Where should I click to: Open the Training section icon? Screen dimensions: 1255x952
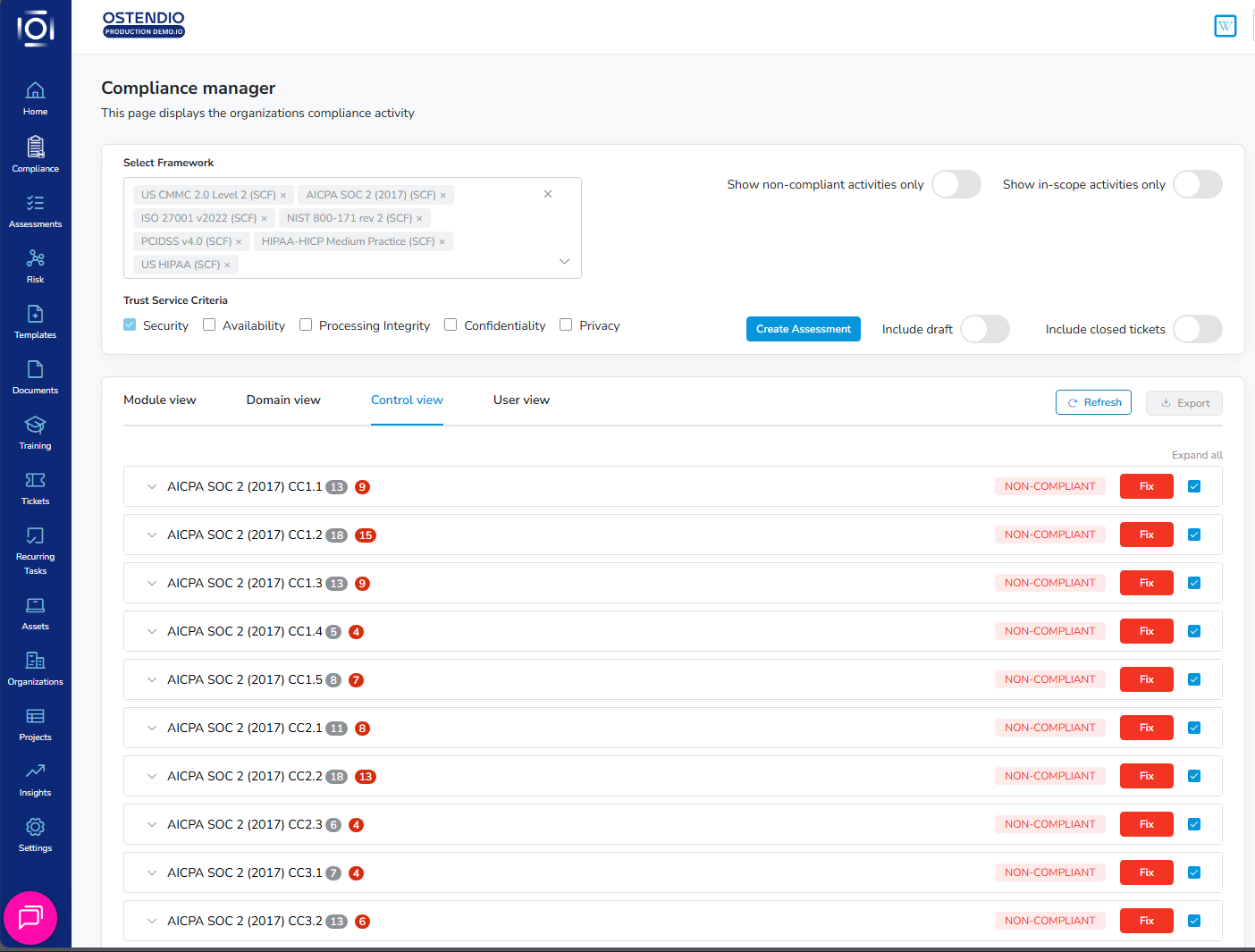35,425
